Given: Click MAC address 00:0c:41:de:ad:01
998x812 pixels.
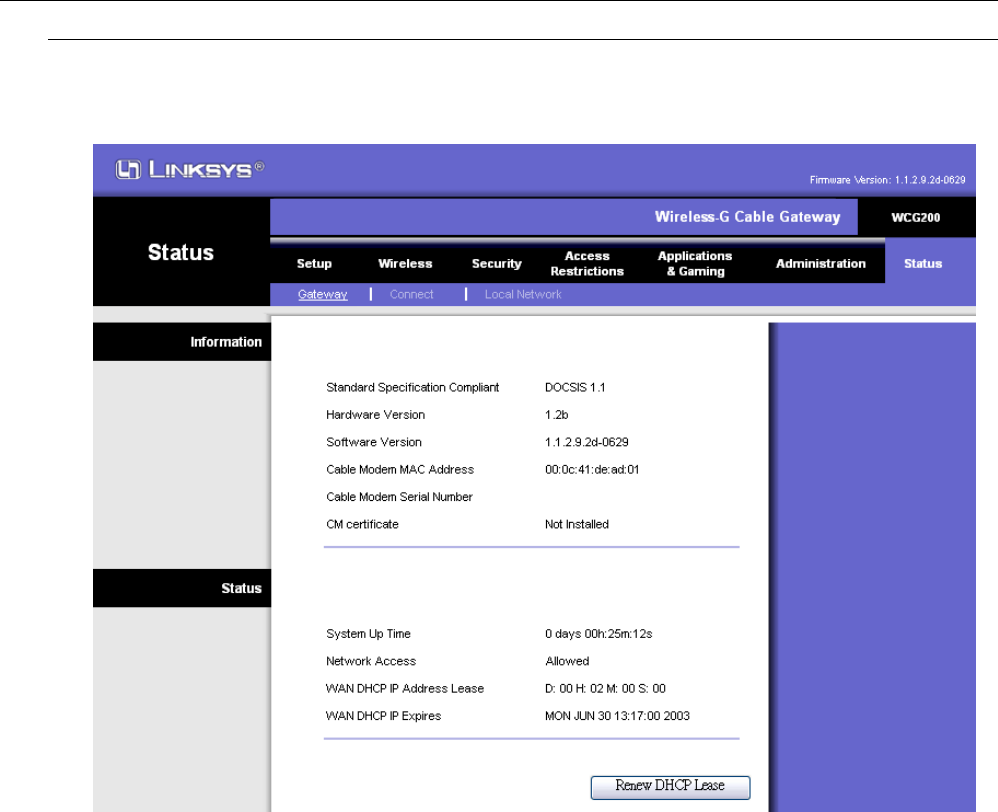Looking at the screenshot, I should click(592, 470).
